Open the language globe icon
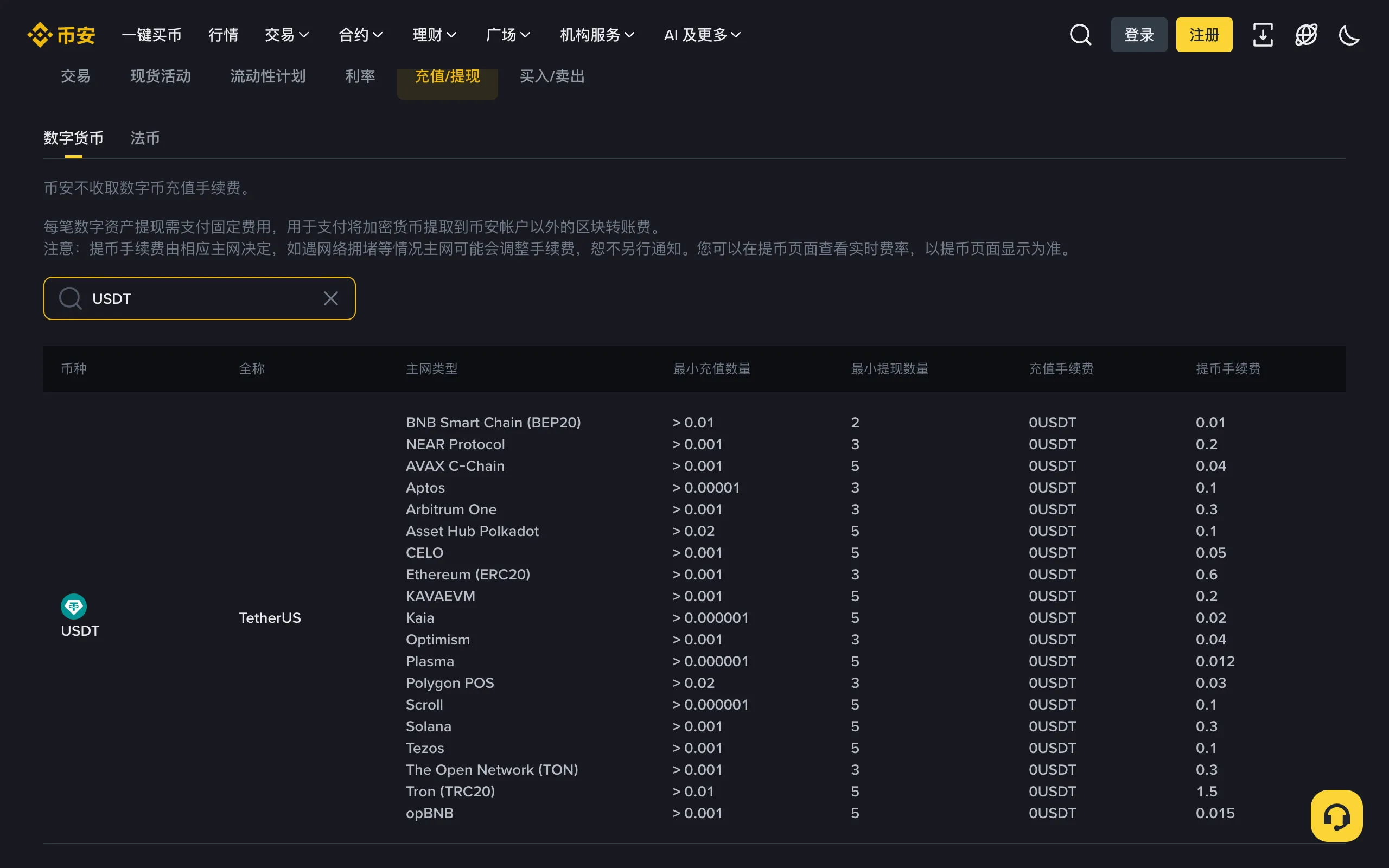The height and width of the screenshot is (868, 1389). (x=1306, y=35)
